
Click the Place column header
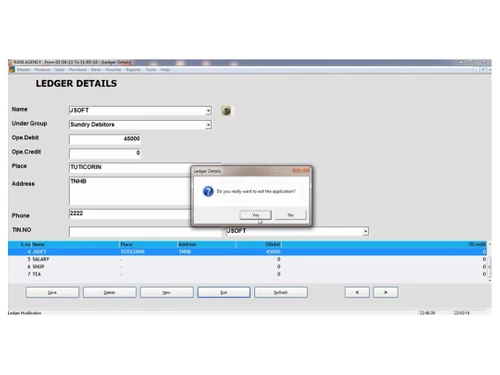[148, 244]
